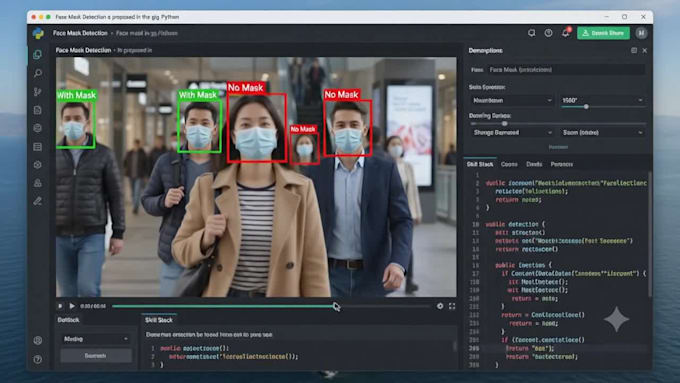Click the 0:00 / 00:06 time readout
Screen dimensions: 680x383
click(93, 306)
